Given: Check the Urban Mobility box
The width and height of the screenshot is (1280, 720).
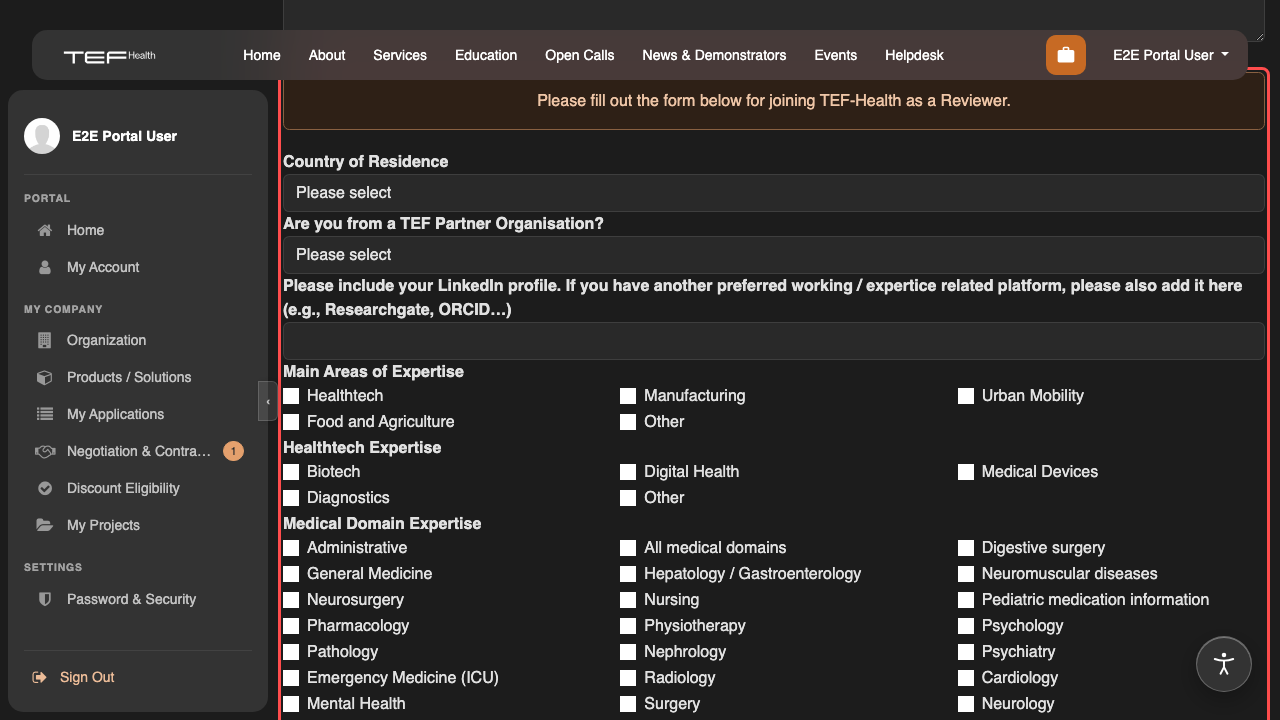Looking at the screenshot, I should tap(966, 396).
